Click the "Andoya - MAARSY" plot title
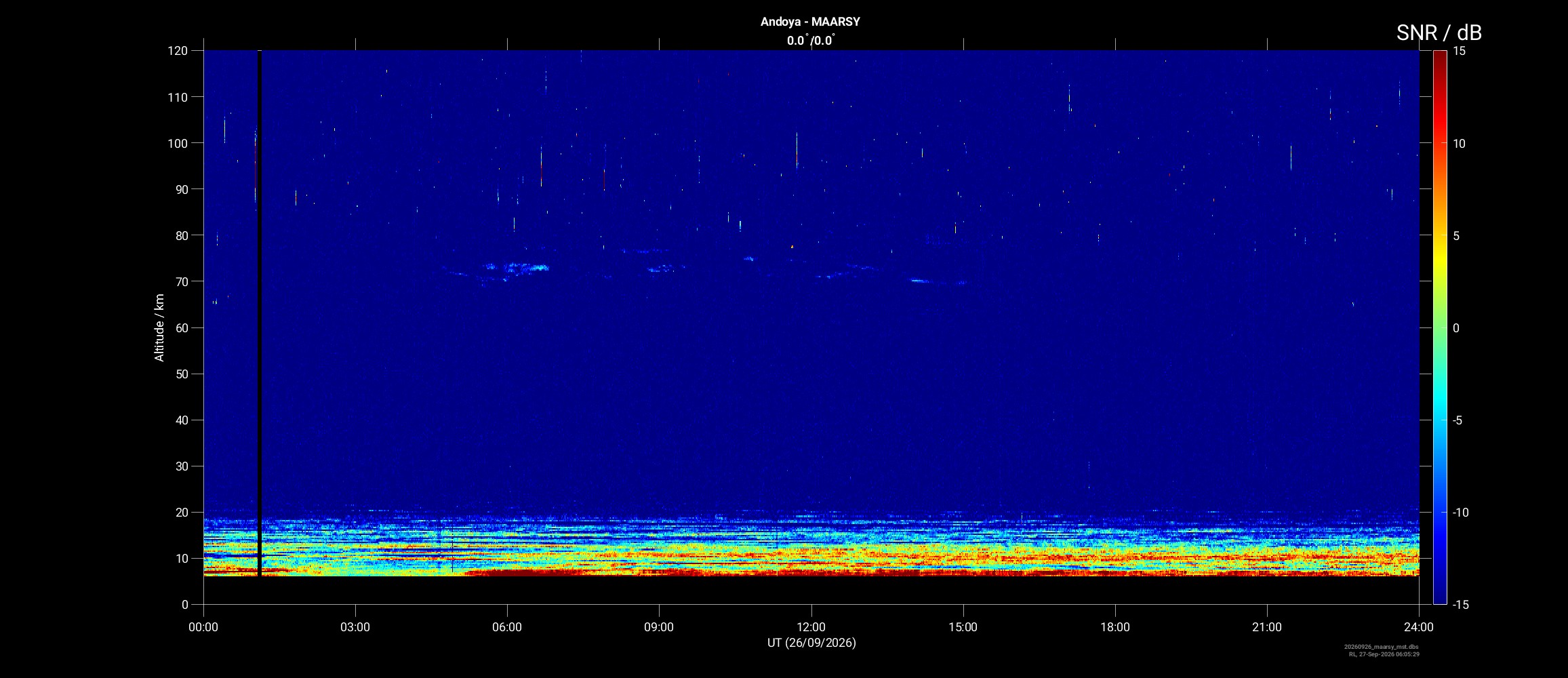Screen dimensions: 1568x678 (x=810, y=22)
